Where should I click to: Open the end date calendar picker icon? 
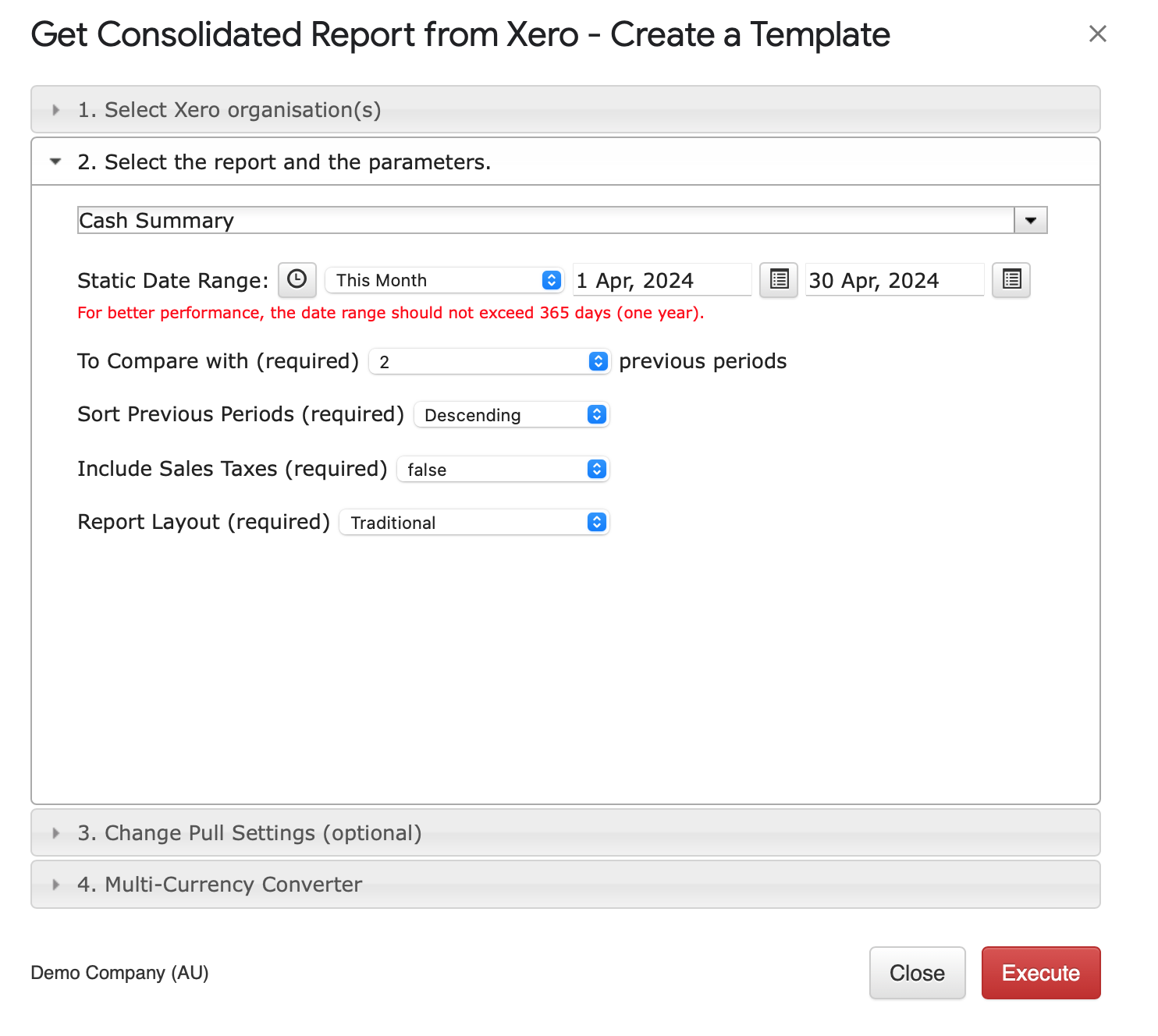tap(1011, 280)
